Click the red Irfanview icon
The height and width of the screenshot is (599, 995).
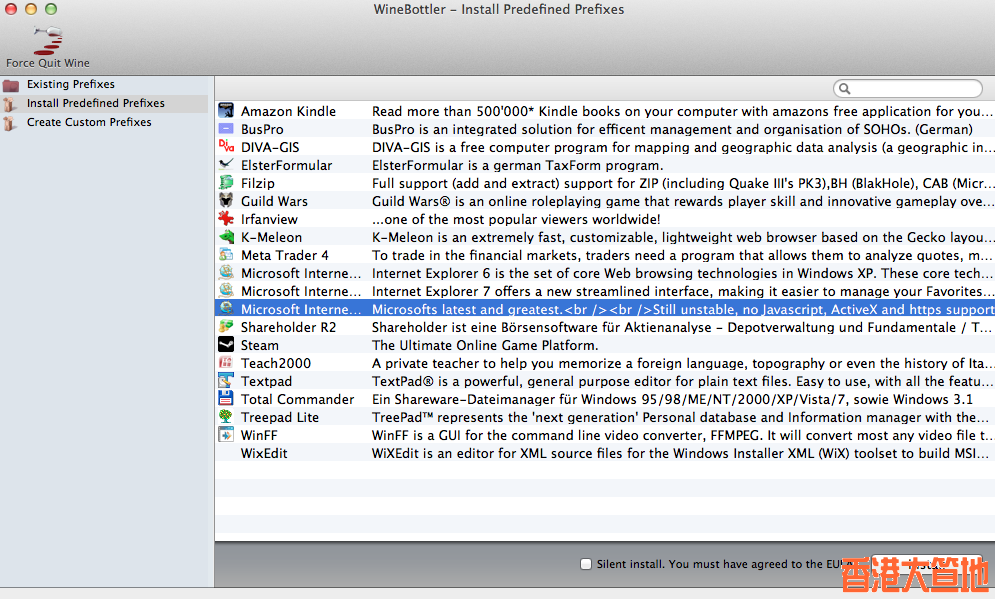[x=226, y=219]
